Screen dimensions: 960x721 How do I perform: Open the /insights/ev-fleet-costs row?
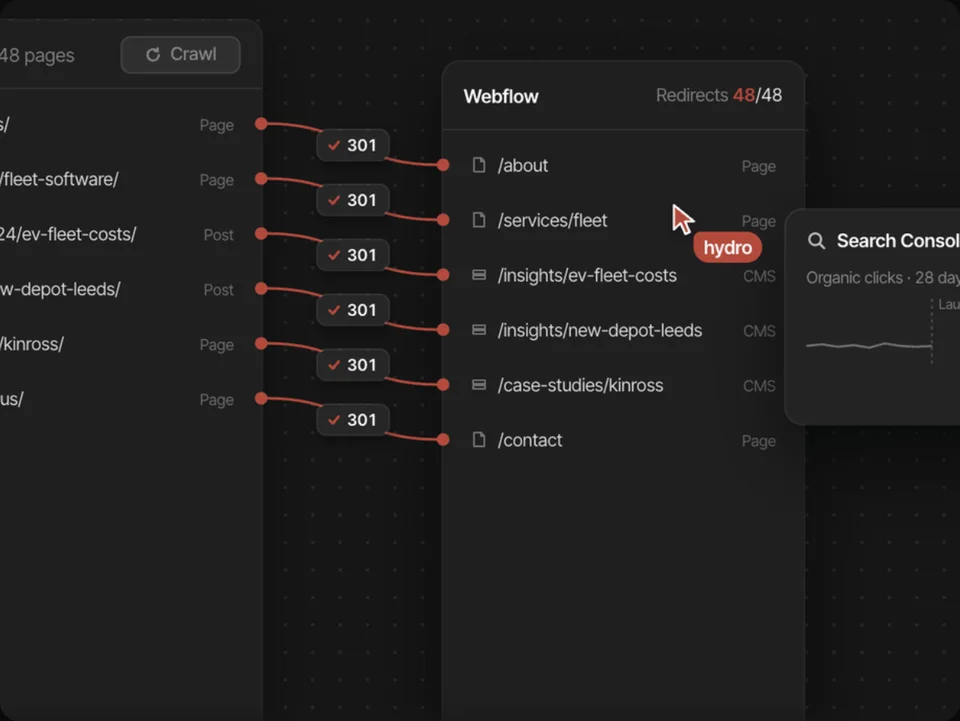pyautogui.click(x=623, y=275)
